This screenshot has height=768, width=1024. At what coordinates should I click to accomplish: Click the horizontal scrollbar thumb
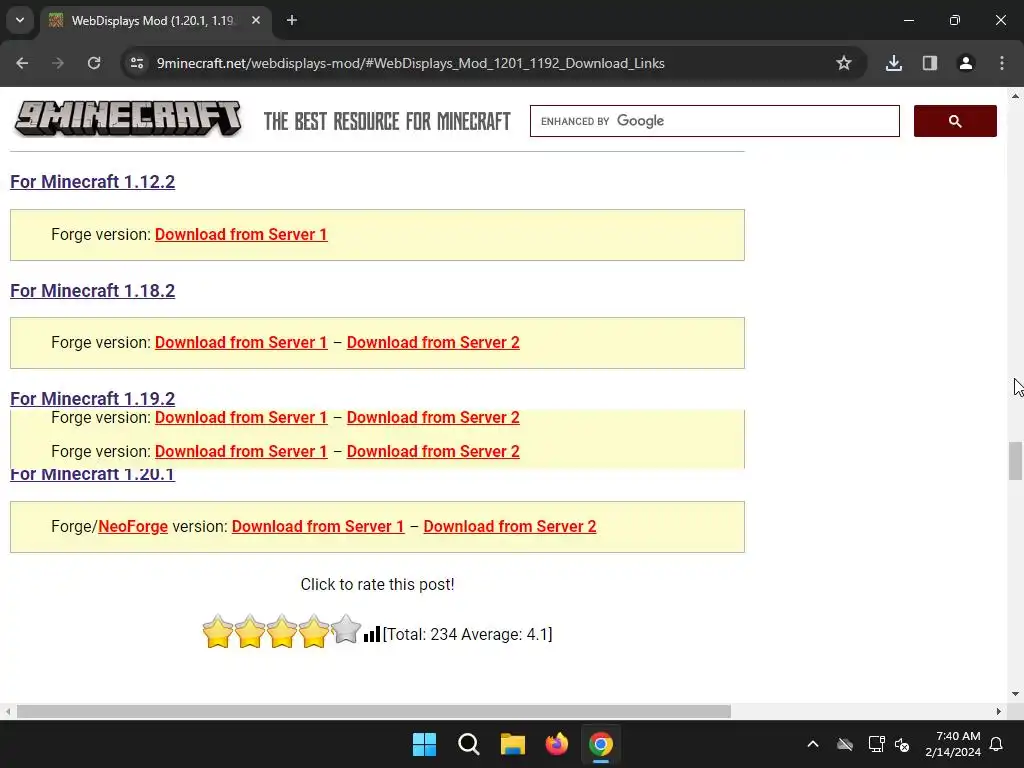coord(374,711)
